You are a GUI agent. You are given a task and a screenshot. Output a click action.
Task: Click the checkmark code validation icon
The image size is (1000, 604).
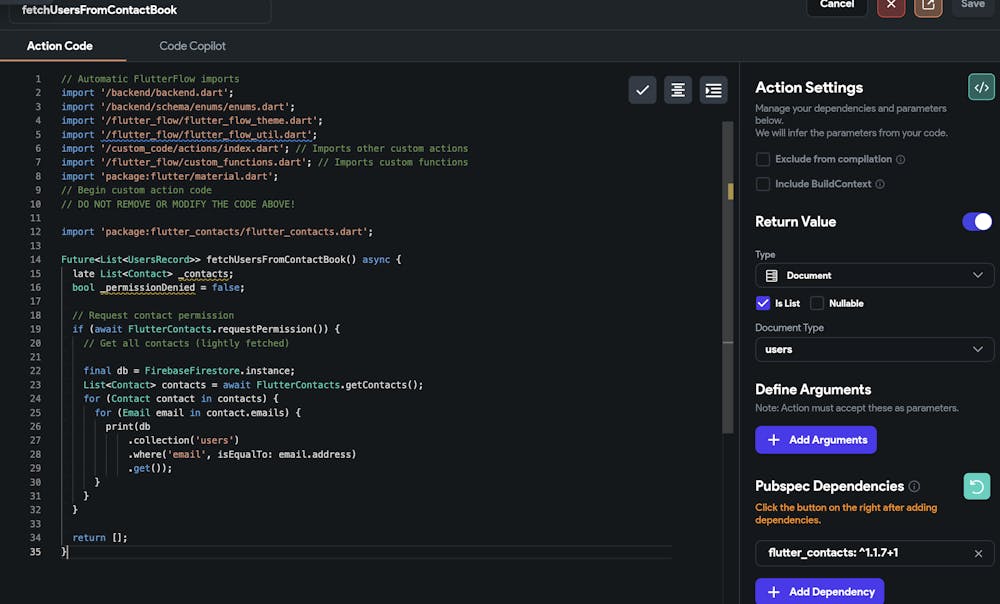tap(642, 90)
